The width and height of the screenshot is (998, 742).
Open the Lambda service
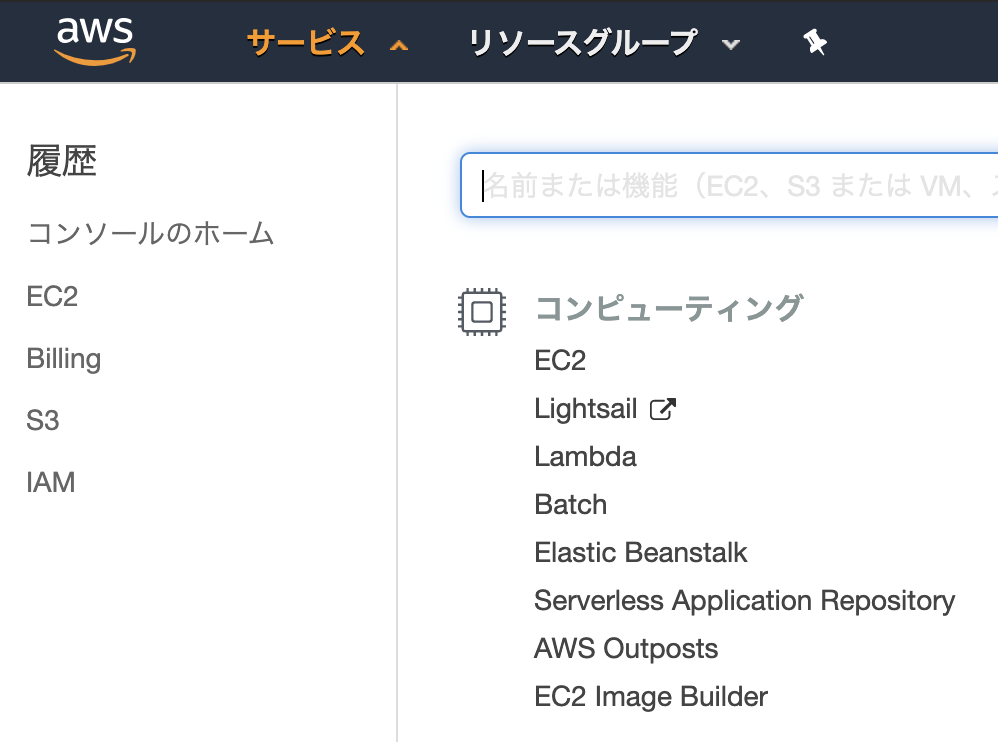click(585, 456)
